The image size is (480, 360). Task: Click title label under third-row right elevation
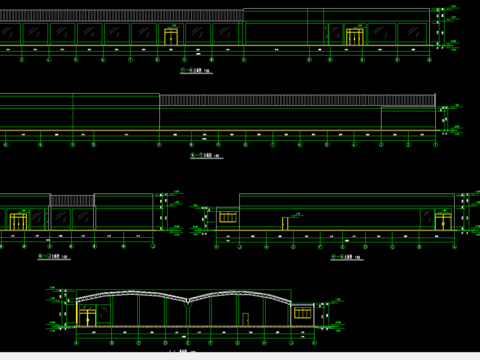(x=347, y=257)
